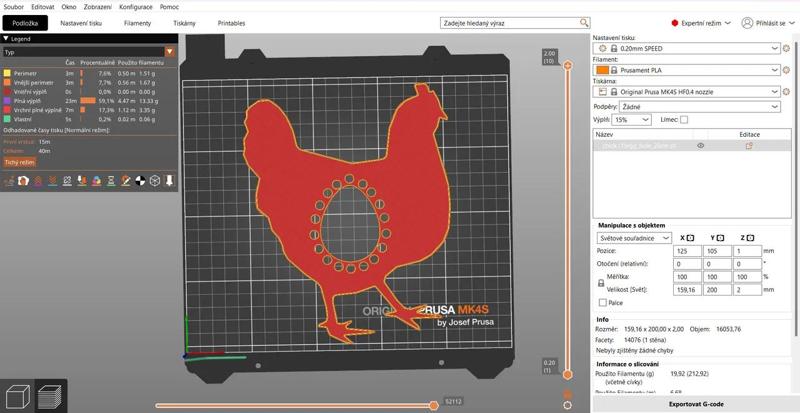Click the X axis mirror icon

pos(690,238)
